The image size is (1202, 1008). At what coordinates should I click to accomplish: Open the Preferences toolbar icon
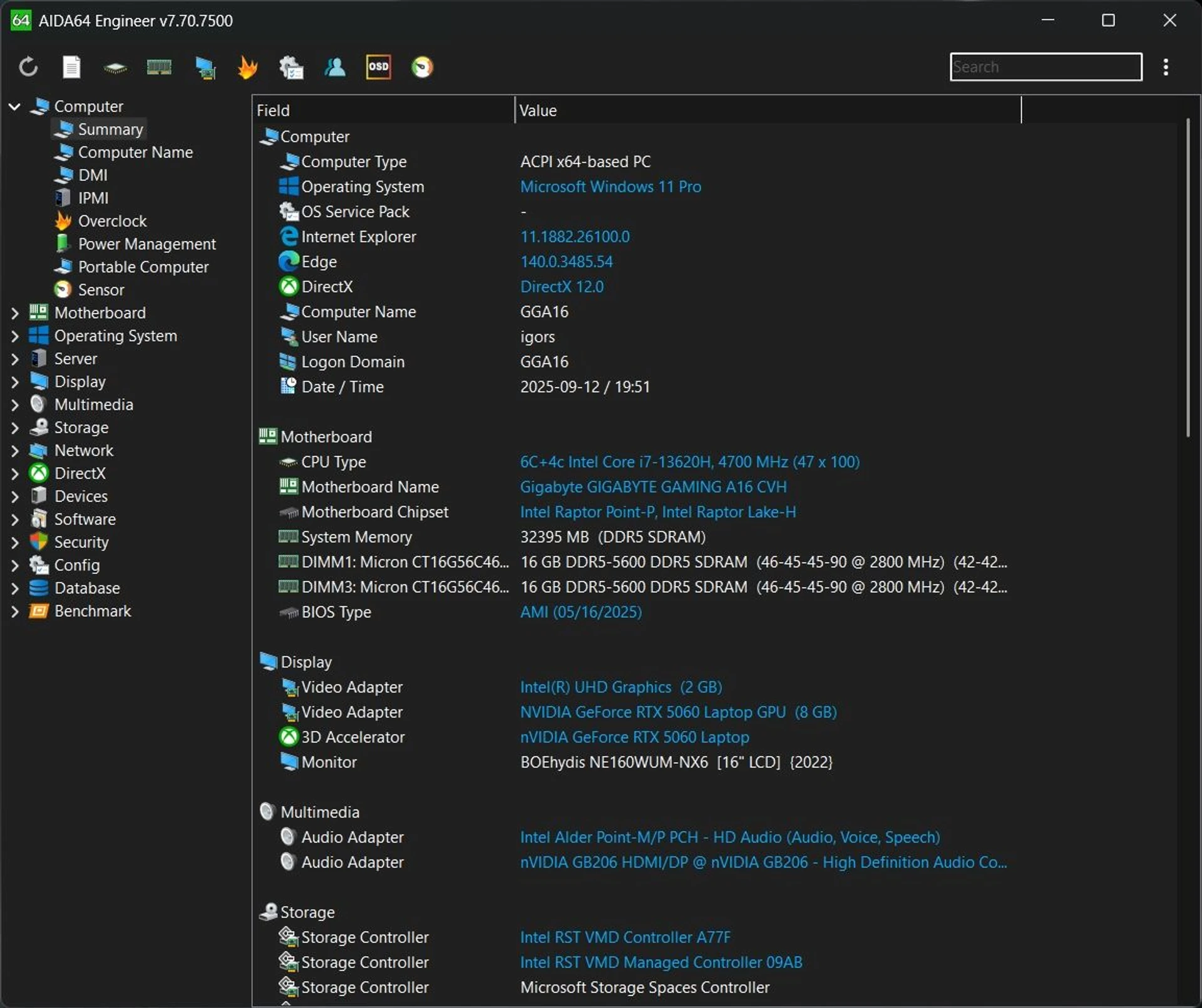[291, 67]
